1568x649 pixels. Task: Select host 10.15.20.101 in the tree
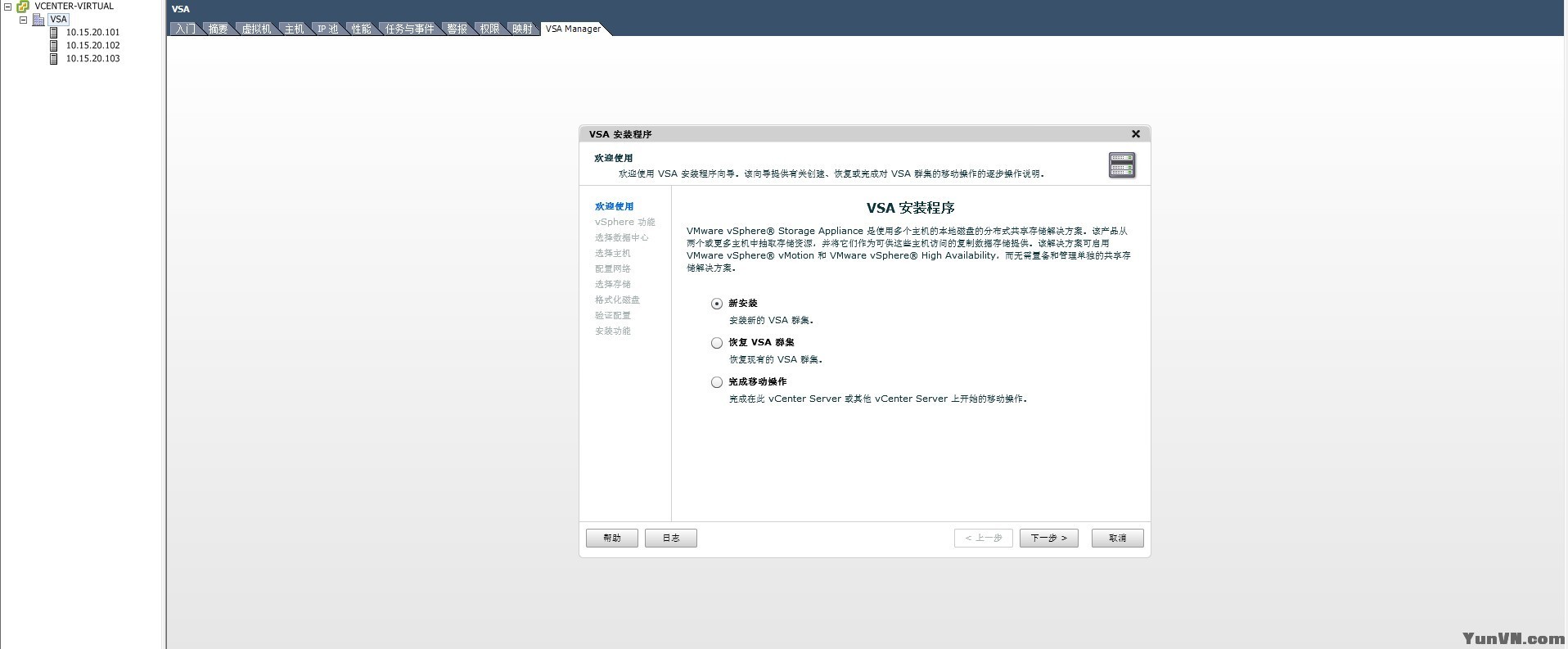click(92, 33)
